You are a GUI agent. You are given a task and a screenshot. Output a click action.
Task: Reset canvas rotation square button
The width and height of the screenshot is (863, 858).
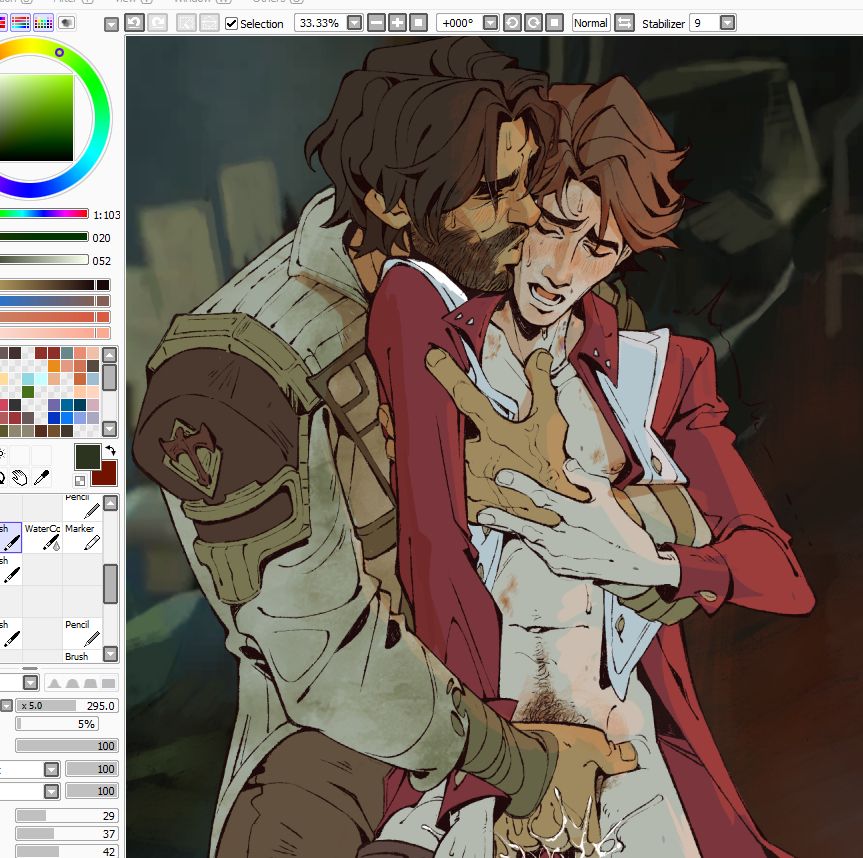(554, 23)
